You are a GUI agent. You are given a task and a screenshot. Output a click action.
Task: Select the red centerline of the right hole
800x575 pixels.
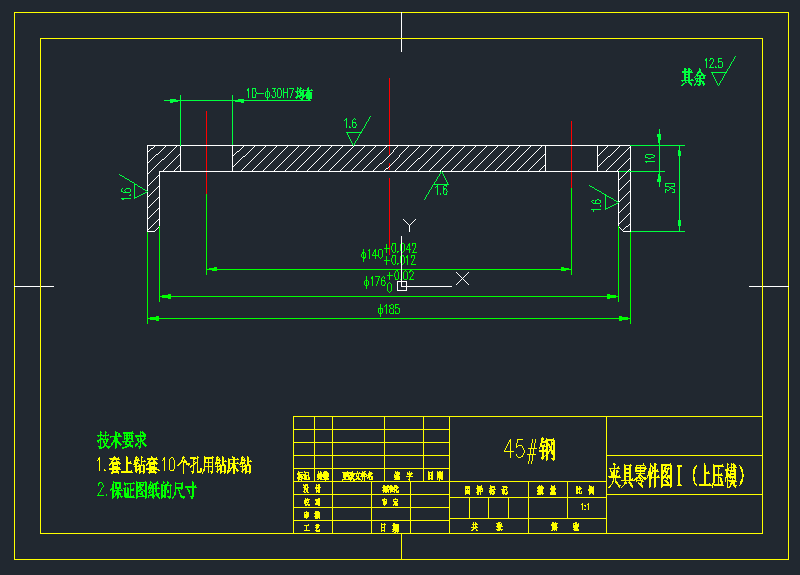pos(571,155)
